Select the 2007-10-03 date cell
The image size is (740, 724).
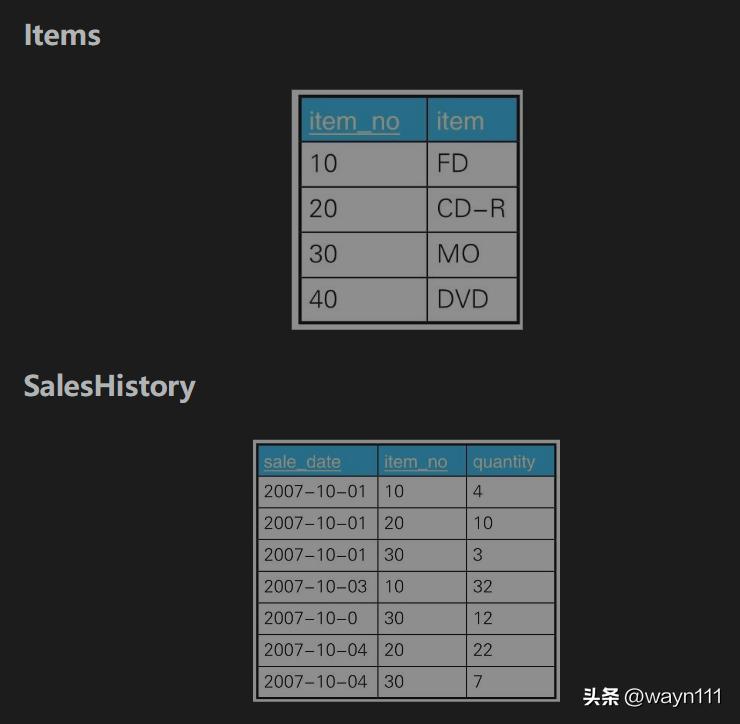pyautogui.click(x=315, y=586)
